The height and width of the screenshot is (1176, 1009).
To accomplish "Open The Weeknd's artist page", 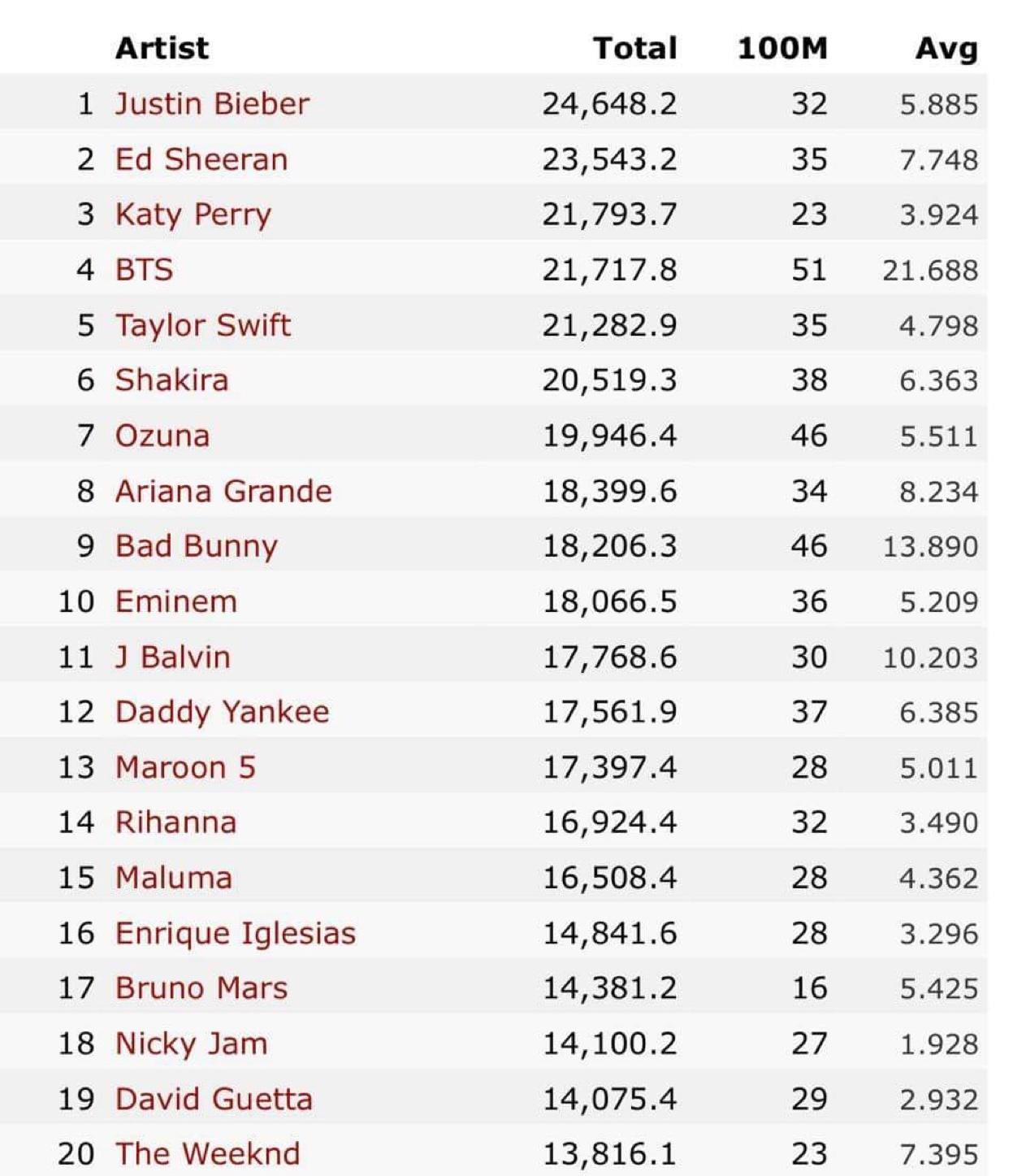I will (x=208, y=1154).
